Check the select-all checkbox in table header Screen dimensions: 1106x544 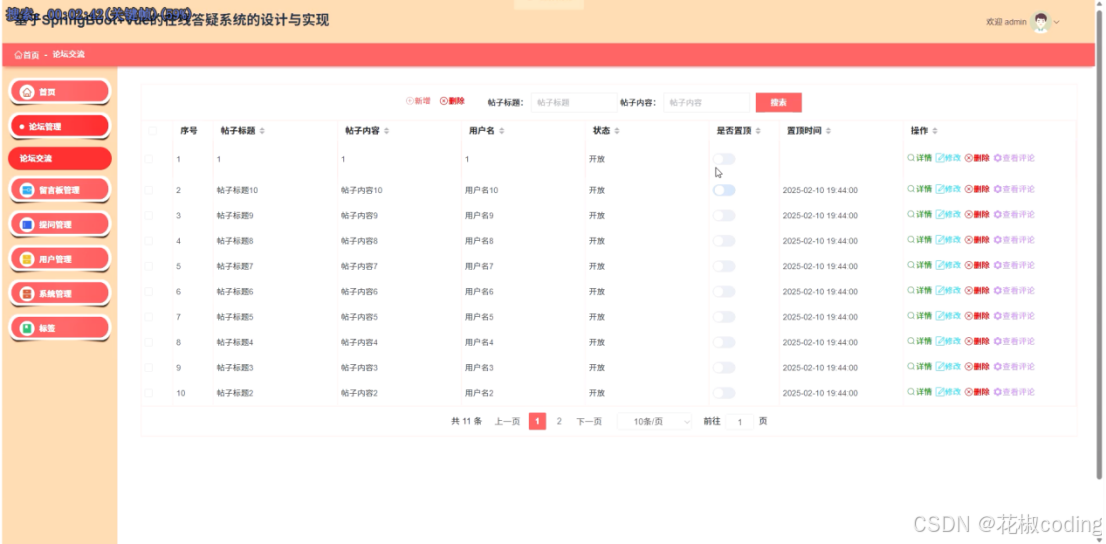coord(152,131)
